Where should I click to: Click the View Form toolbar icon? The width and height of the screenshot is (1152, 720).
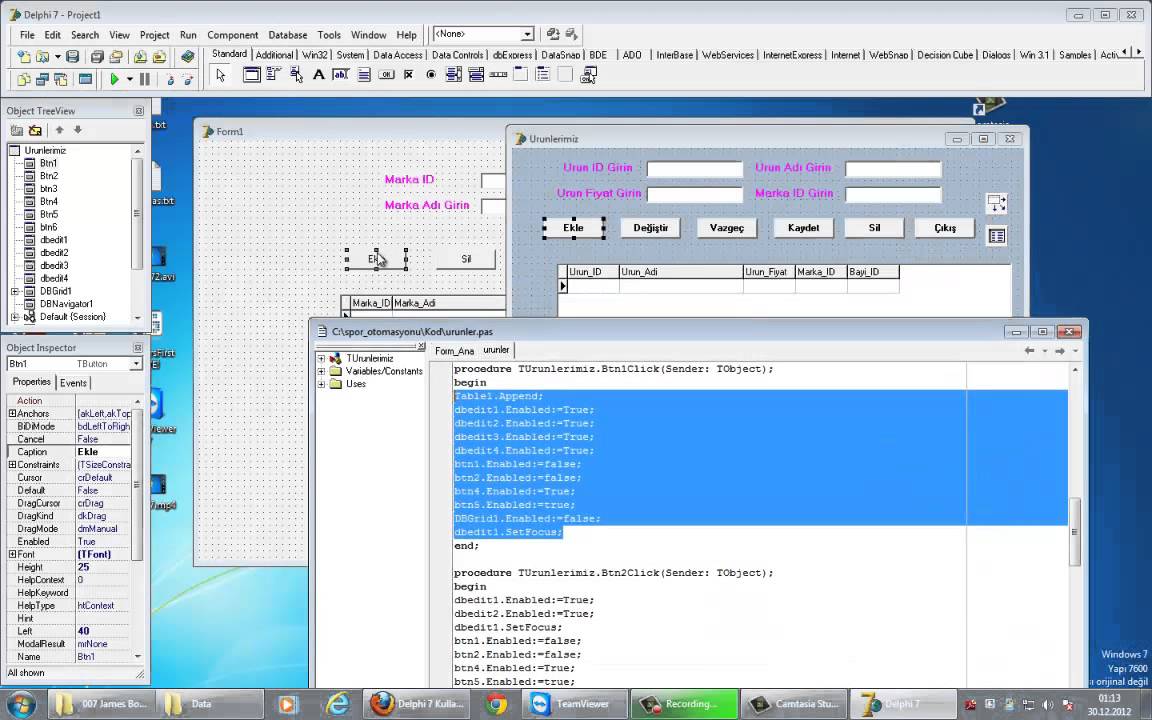click(43, 79)
